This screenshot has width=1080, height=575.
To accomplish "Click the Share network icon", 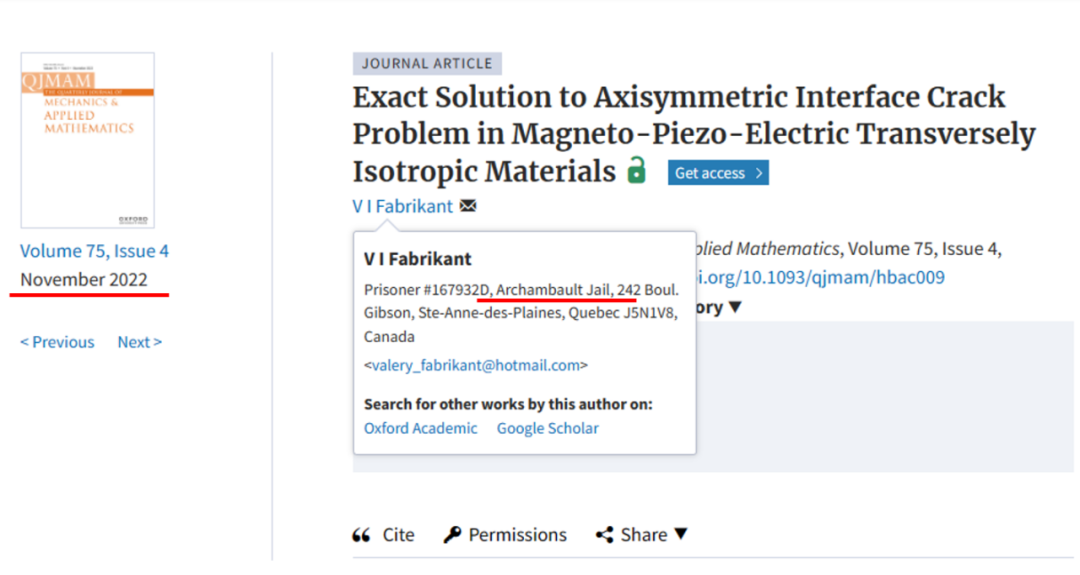I will [605, 535].
